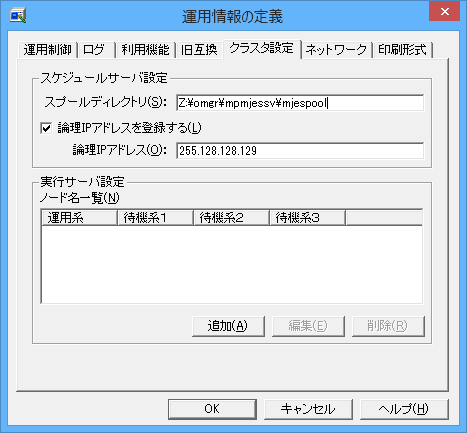467x433 pixels.
Task: Open the ログ tab
Action: 96,50
